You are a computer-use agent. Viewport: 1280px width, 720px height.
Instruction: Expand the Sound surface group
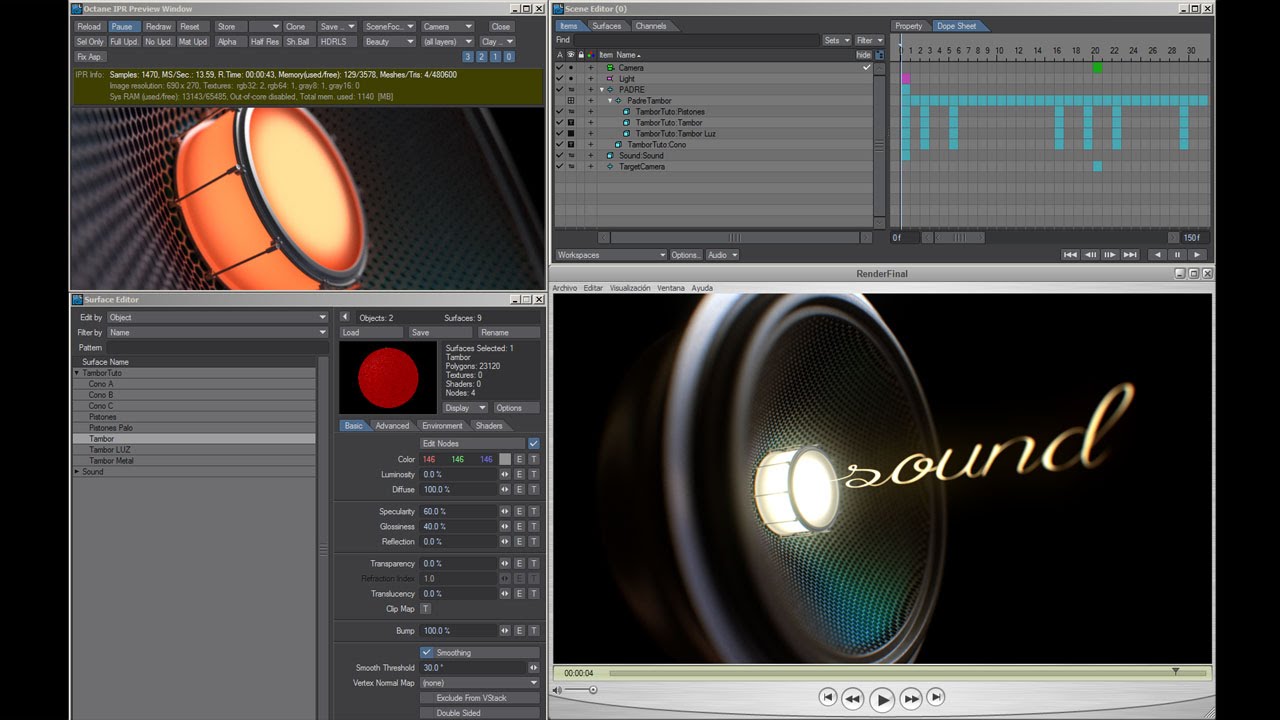pyautogui.click(x=77, y=472)
